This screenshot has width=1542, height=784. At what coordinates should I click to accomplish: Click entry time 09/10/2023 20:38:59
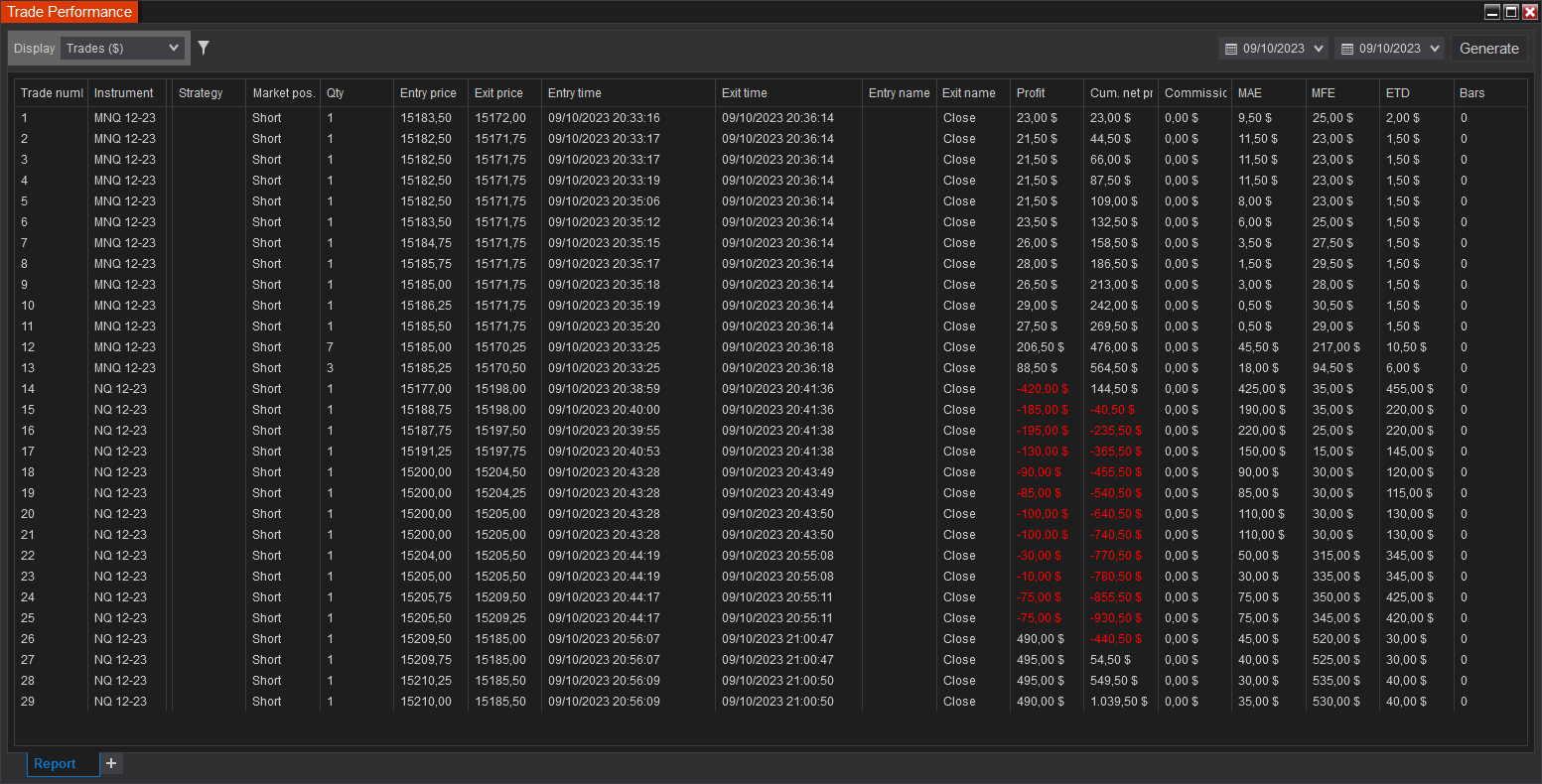click(604, 389)
